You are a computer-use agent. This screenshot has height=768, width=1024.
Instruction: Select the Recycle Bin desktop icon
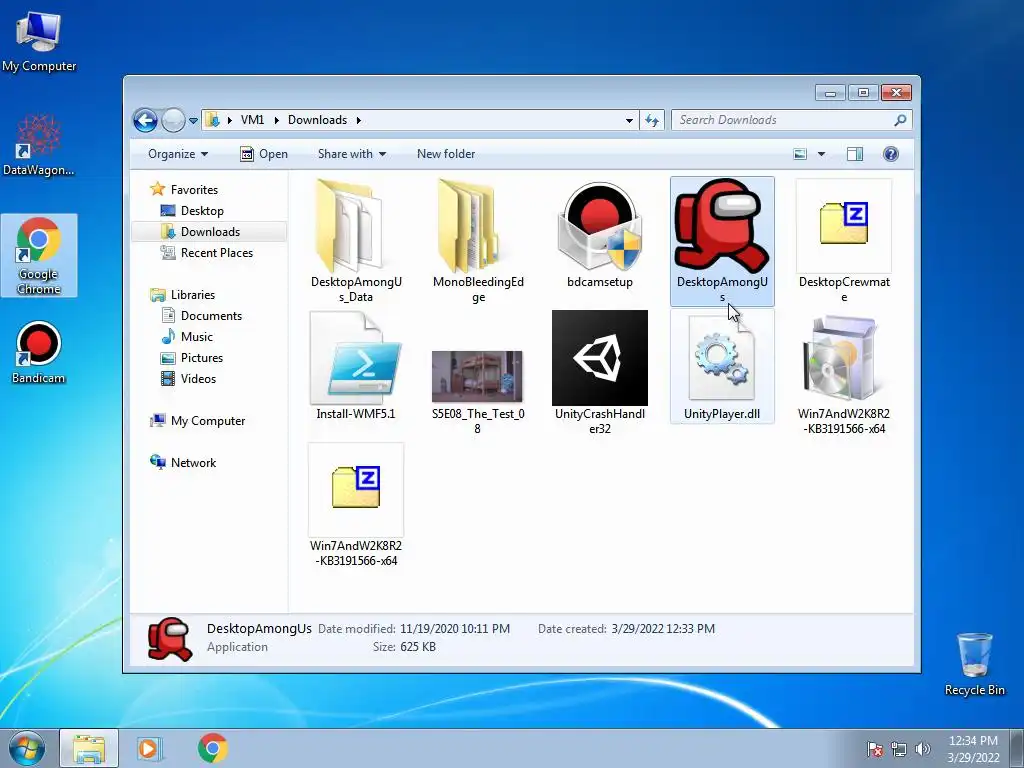974,664
